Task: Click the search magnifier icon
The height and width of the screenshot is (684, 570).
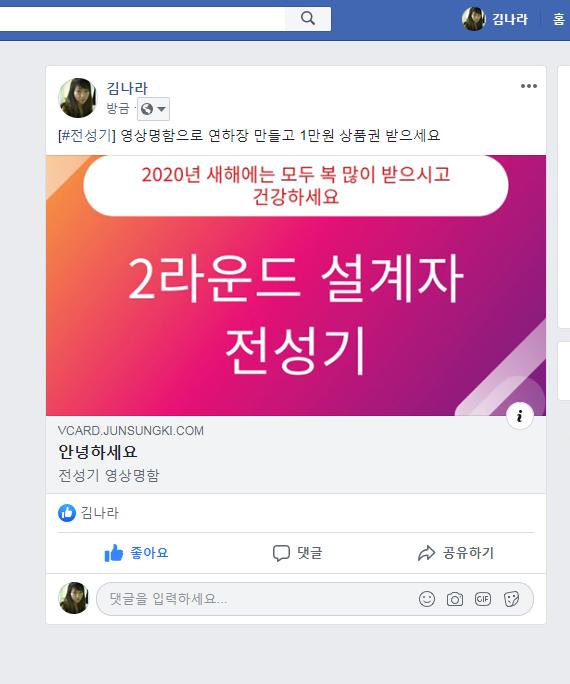Action: 308,19
